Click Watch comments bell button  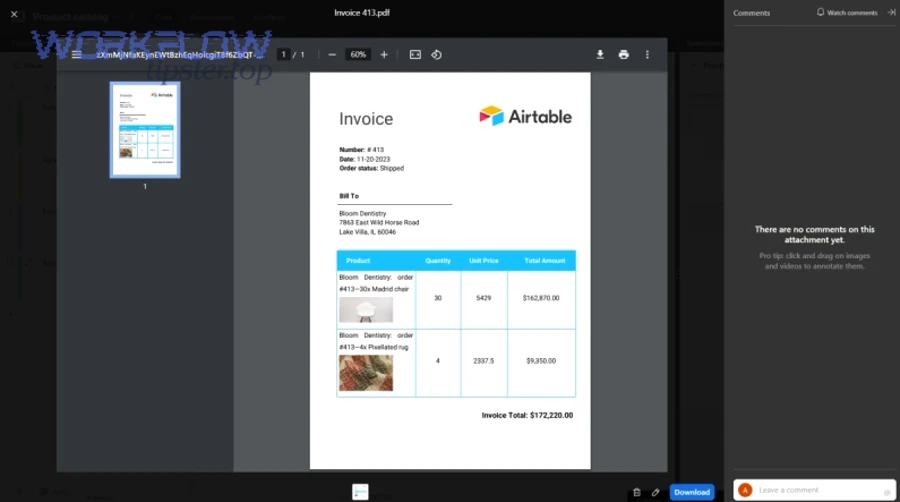847,13
